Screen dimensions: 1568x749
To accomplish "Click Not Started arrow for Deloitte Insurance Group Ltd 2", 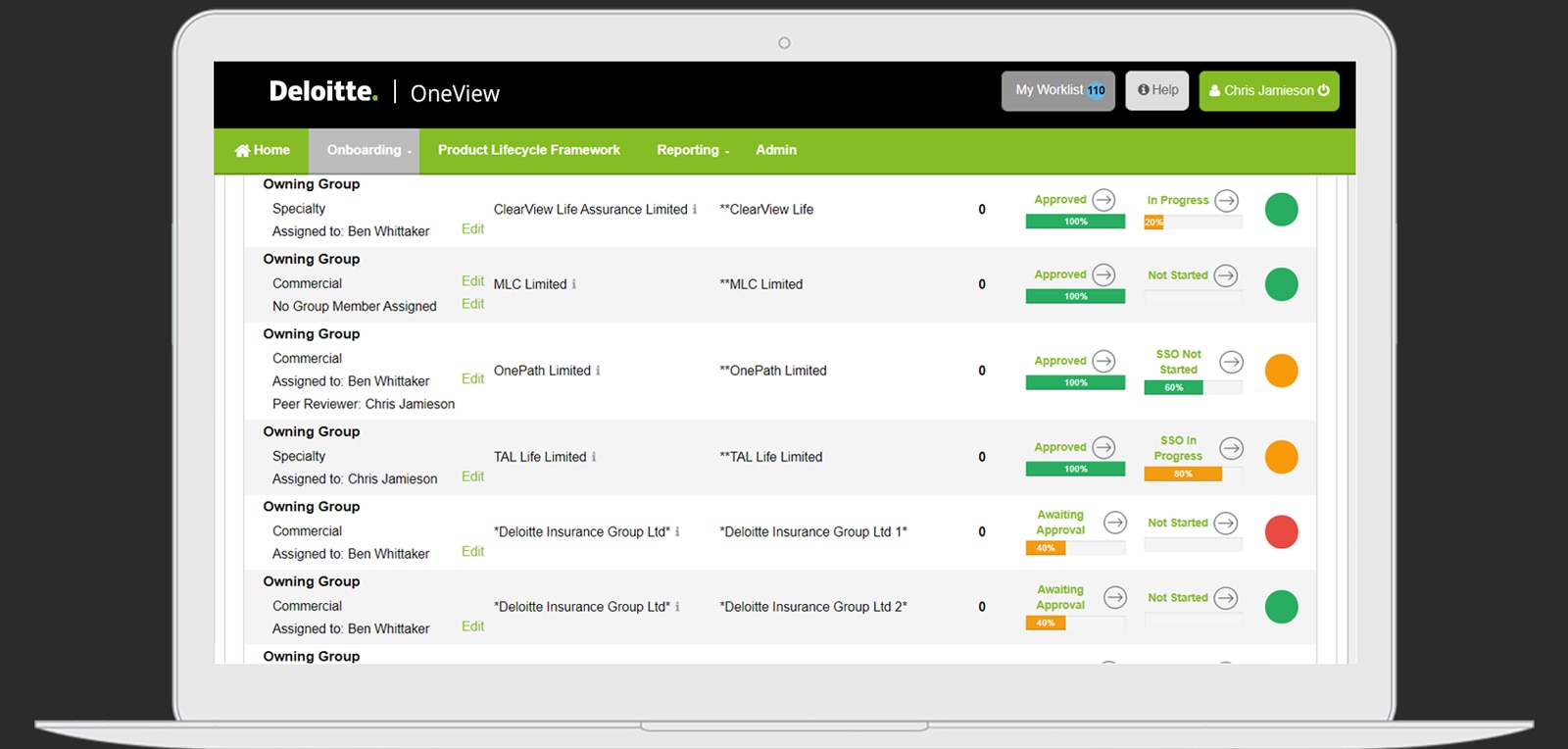I will (1226, 598).
